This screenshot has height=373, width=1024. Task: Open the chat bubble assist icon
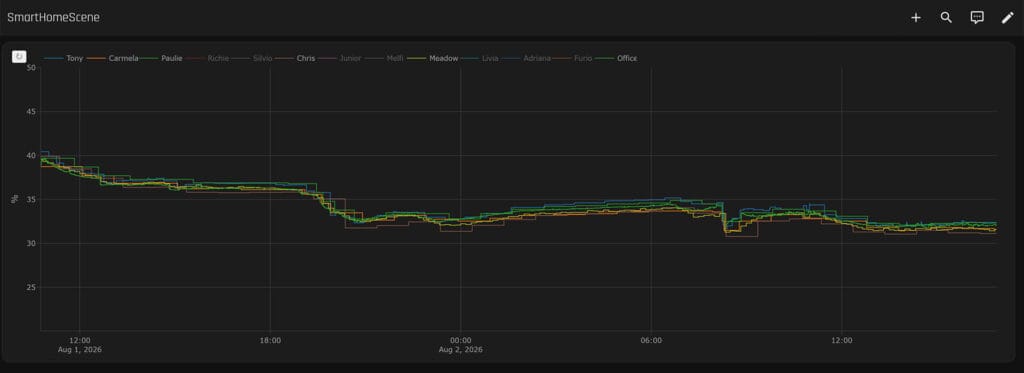coord(977,18)
